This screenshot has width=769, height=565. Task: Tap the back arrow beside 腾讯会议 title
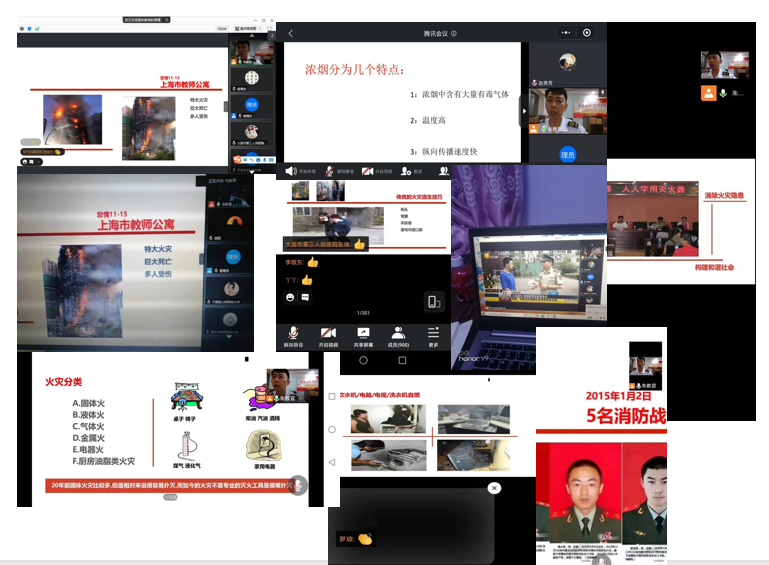pyautogui.click(x=291, y=33)
